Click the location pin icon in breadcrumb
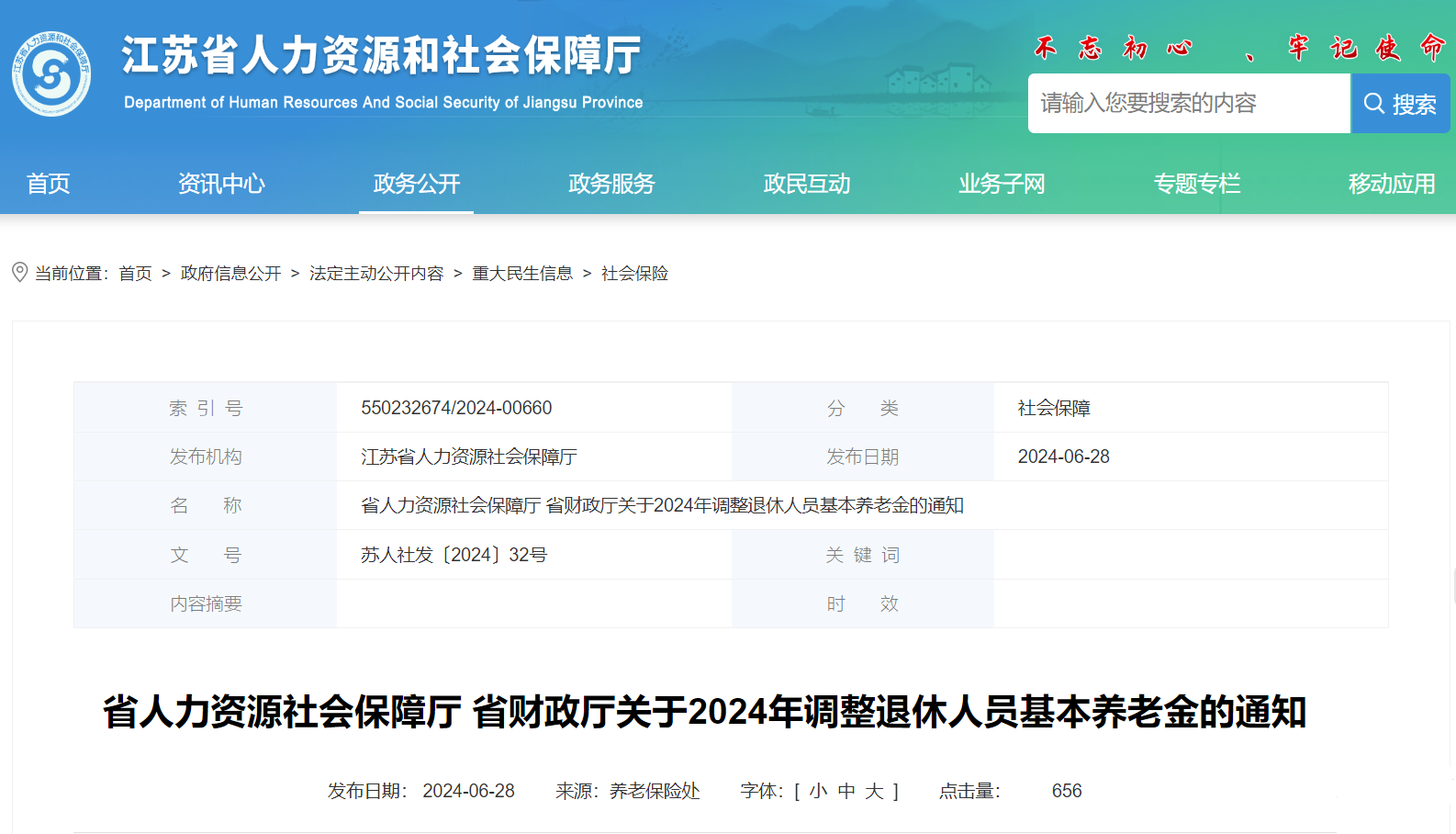Screen dimensions: 1456x834 [19, 272]
